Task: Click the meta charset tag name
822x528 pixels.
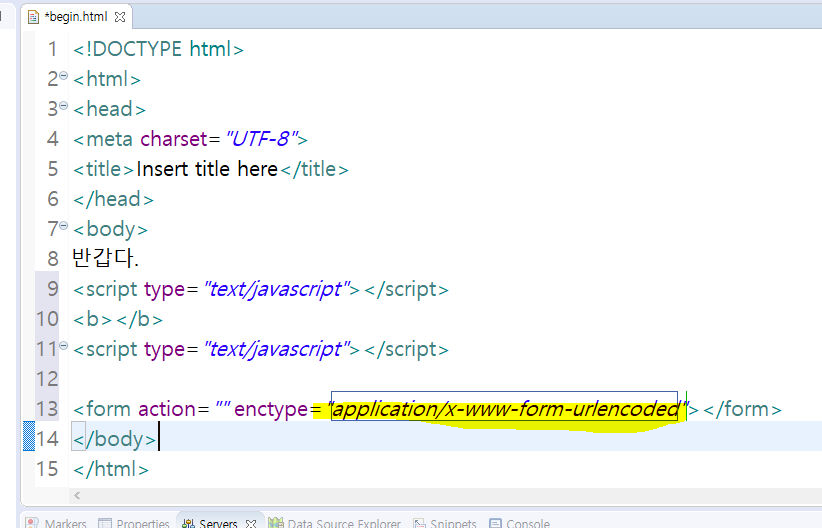Action: tap(109, 139)
